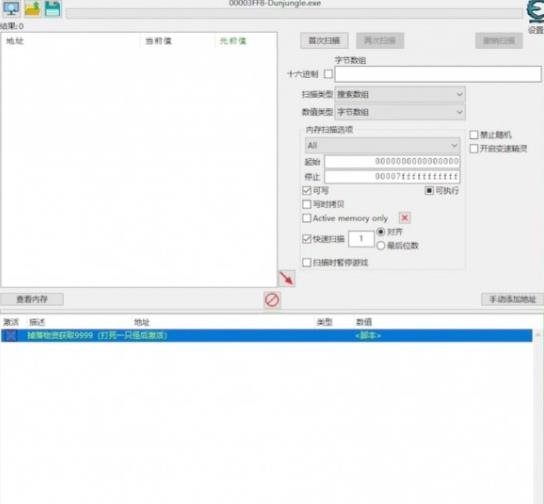544x504 pixels.
Task: Click the start address field
Action: [392, 162]
